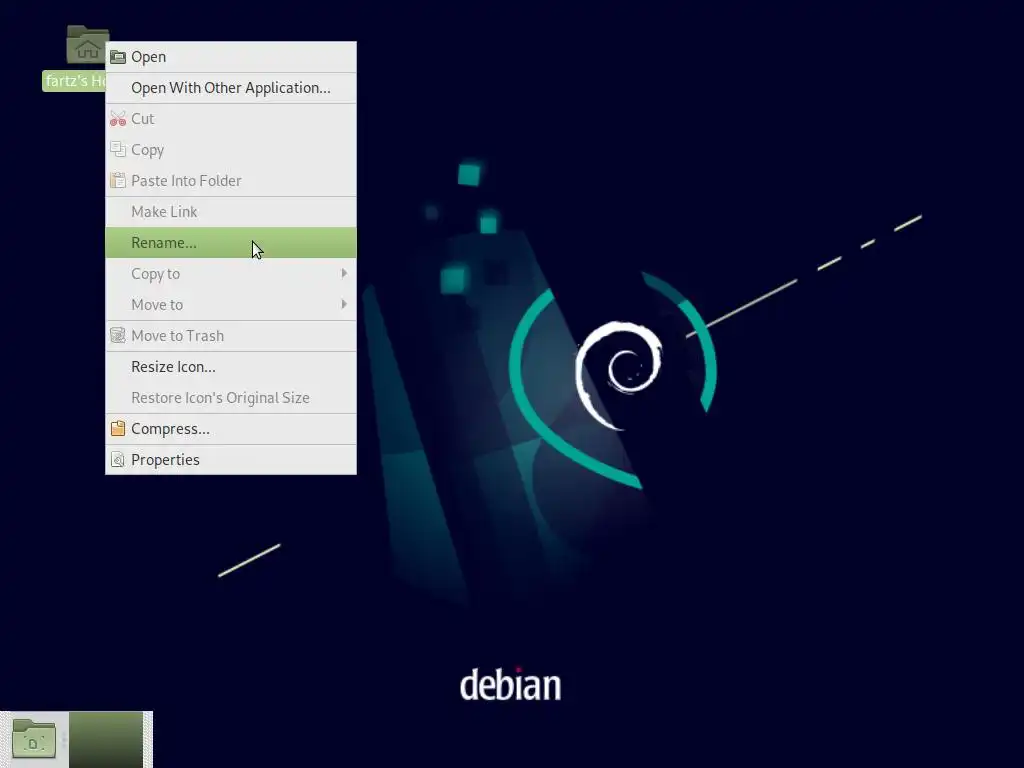Select the Home folder desktop icon

click(86, 44)
